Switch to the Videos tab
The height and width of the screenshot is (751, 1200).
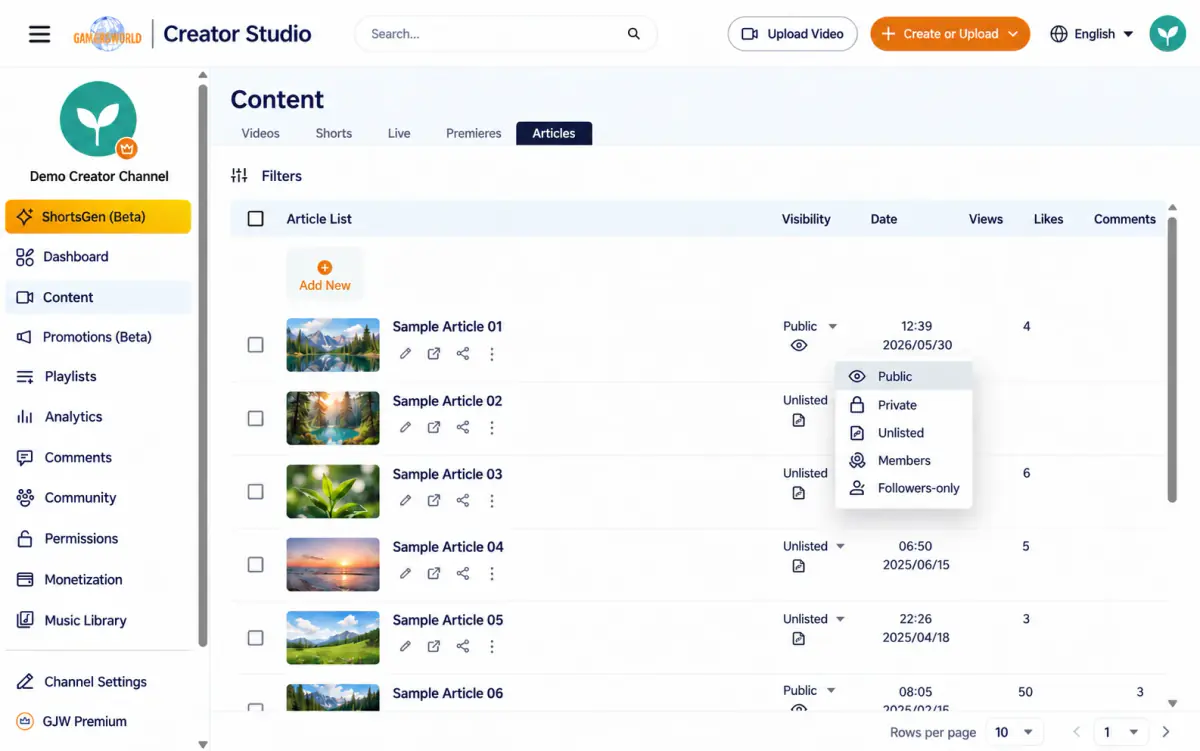click(261, 133)
